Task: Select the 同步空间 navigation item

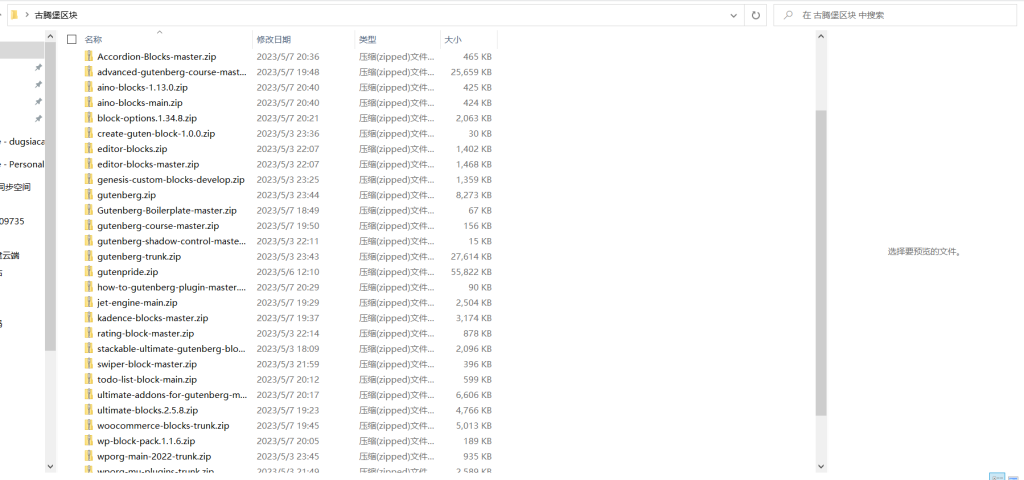Action: 15,187
